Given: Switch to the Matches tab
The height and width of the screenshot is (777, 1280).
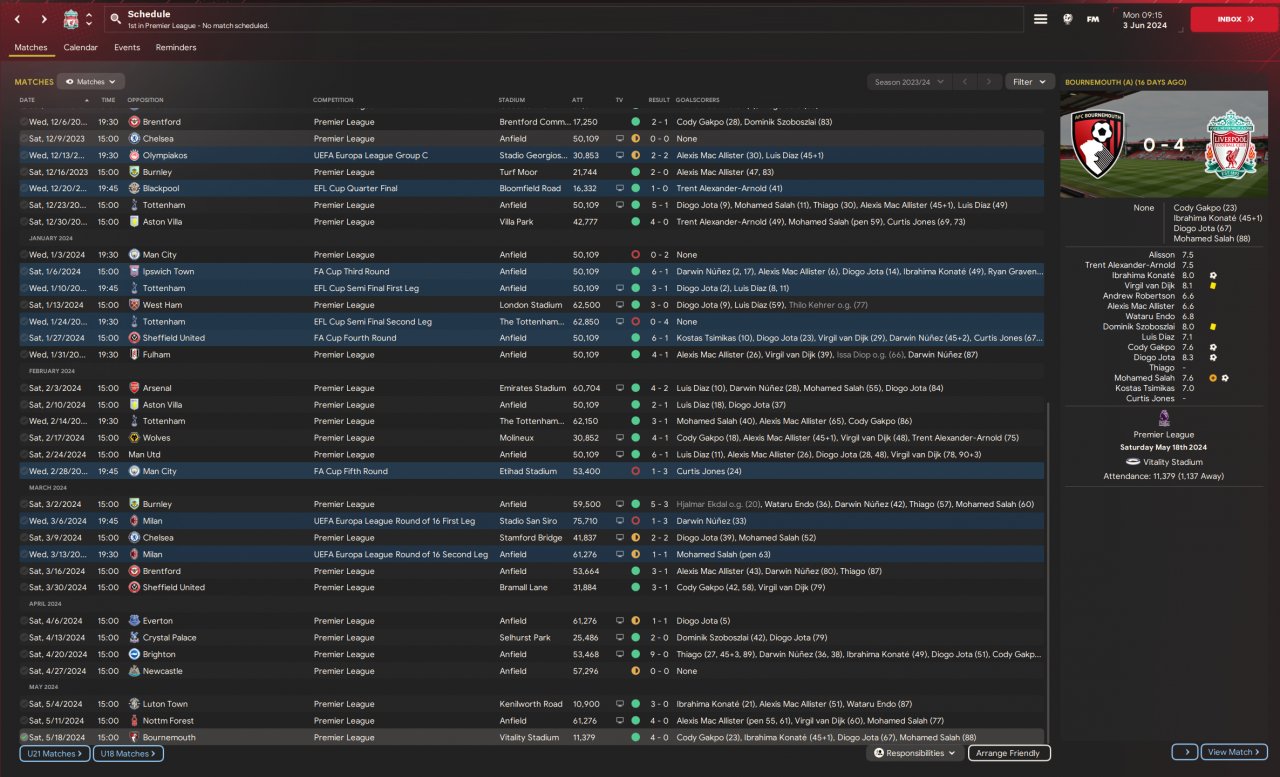Looking at the screenshot, I should 31,47.
